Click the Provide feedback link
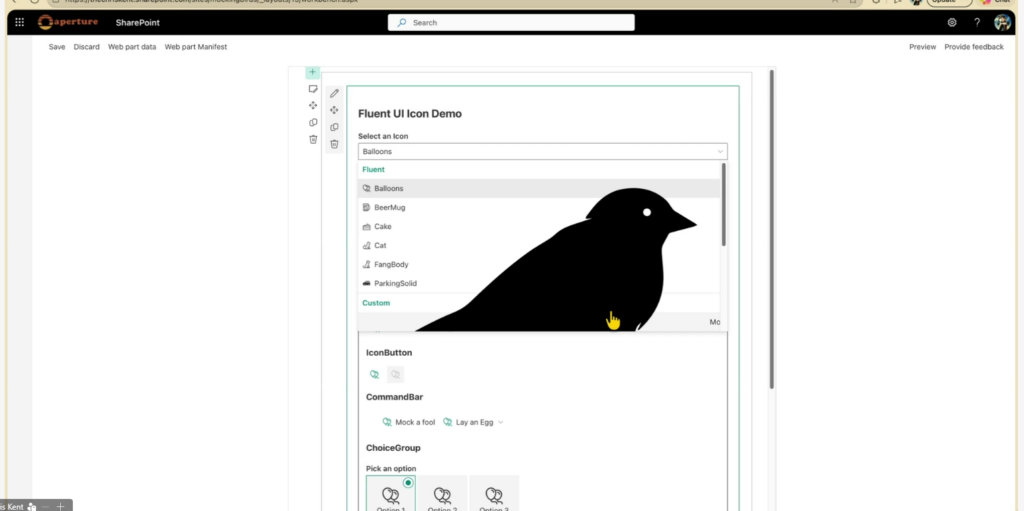The image size is (1024, 511). point(974,47)
